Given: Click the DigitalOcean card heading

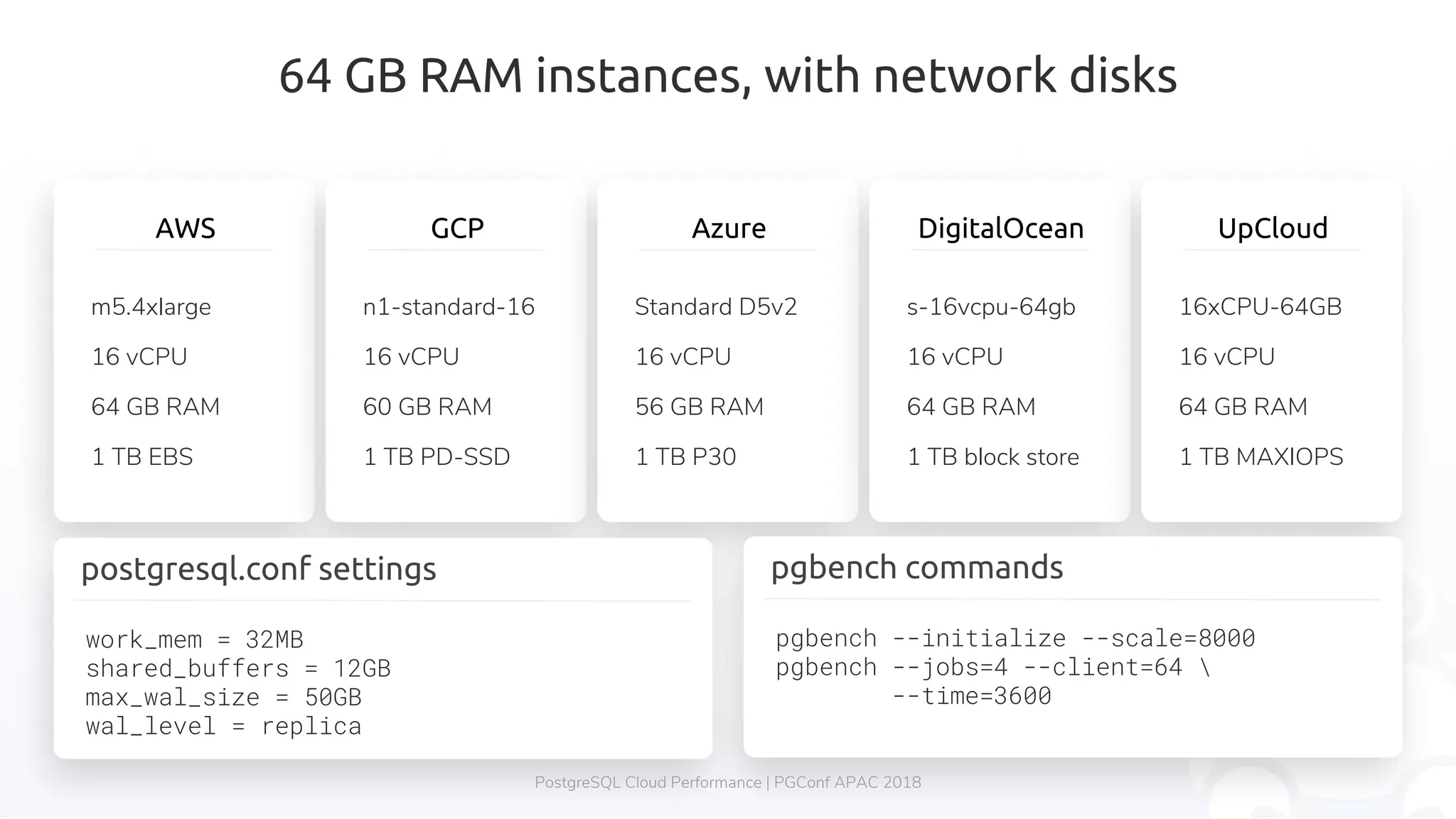Looking at the screenshot, I should click(1000, 228).
